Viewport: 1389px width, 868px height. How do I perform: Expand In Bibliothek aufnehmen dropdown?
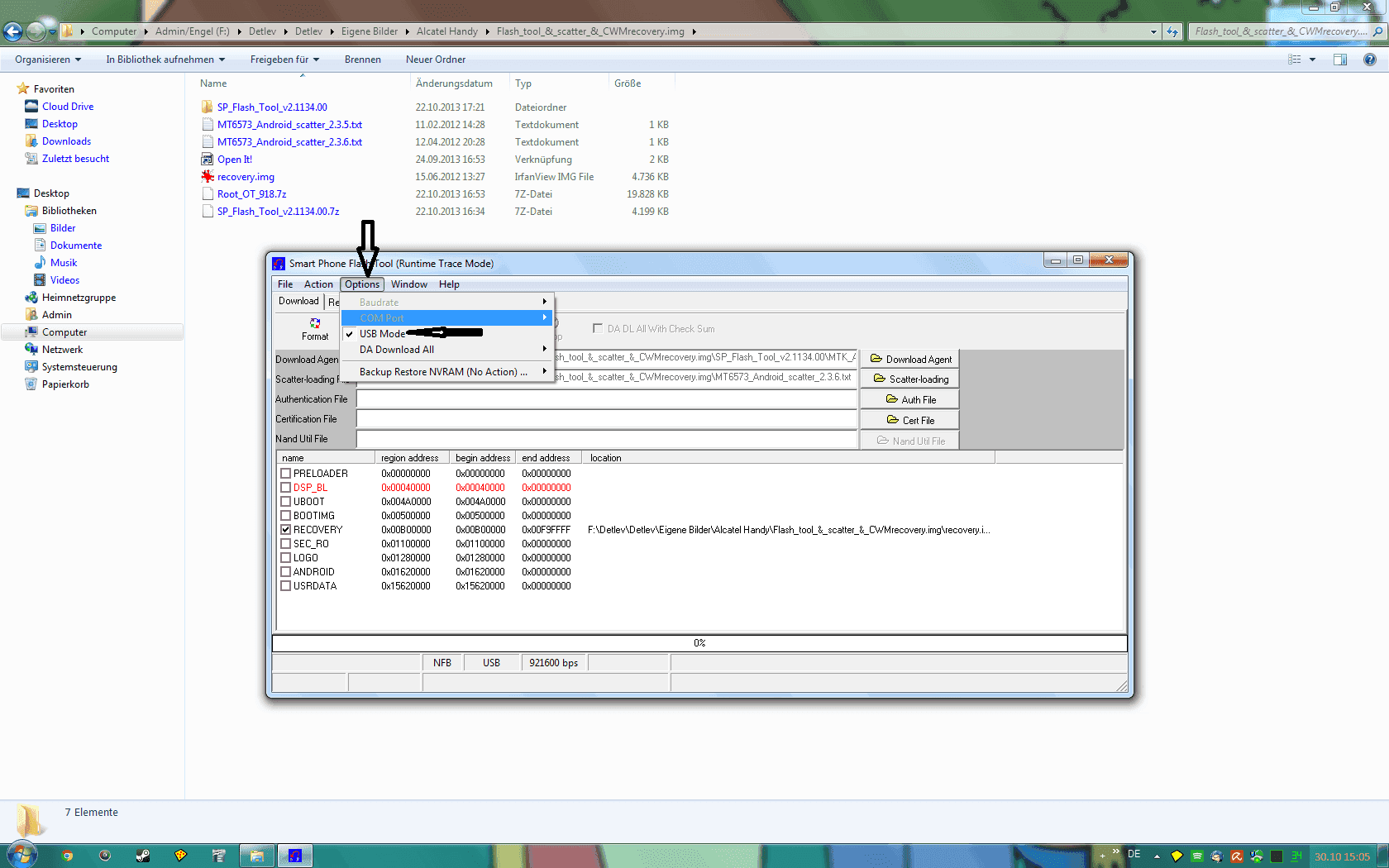165,60
